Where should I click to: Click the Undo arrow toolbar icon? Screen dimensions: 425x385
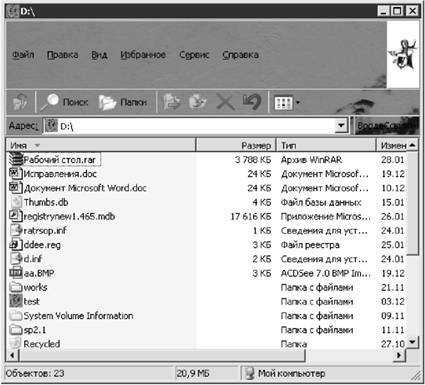pyautogui.click(x=252, y=102)
